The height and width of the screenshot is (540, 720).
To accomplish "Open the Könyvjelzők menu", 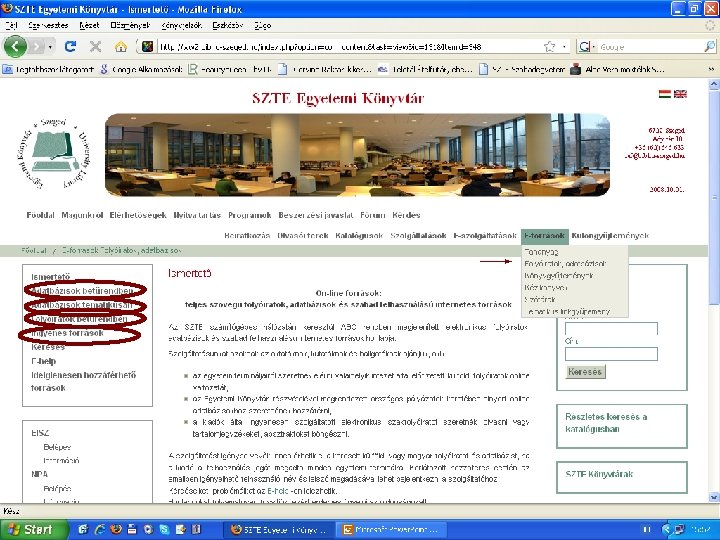I will click(182, 26).
